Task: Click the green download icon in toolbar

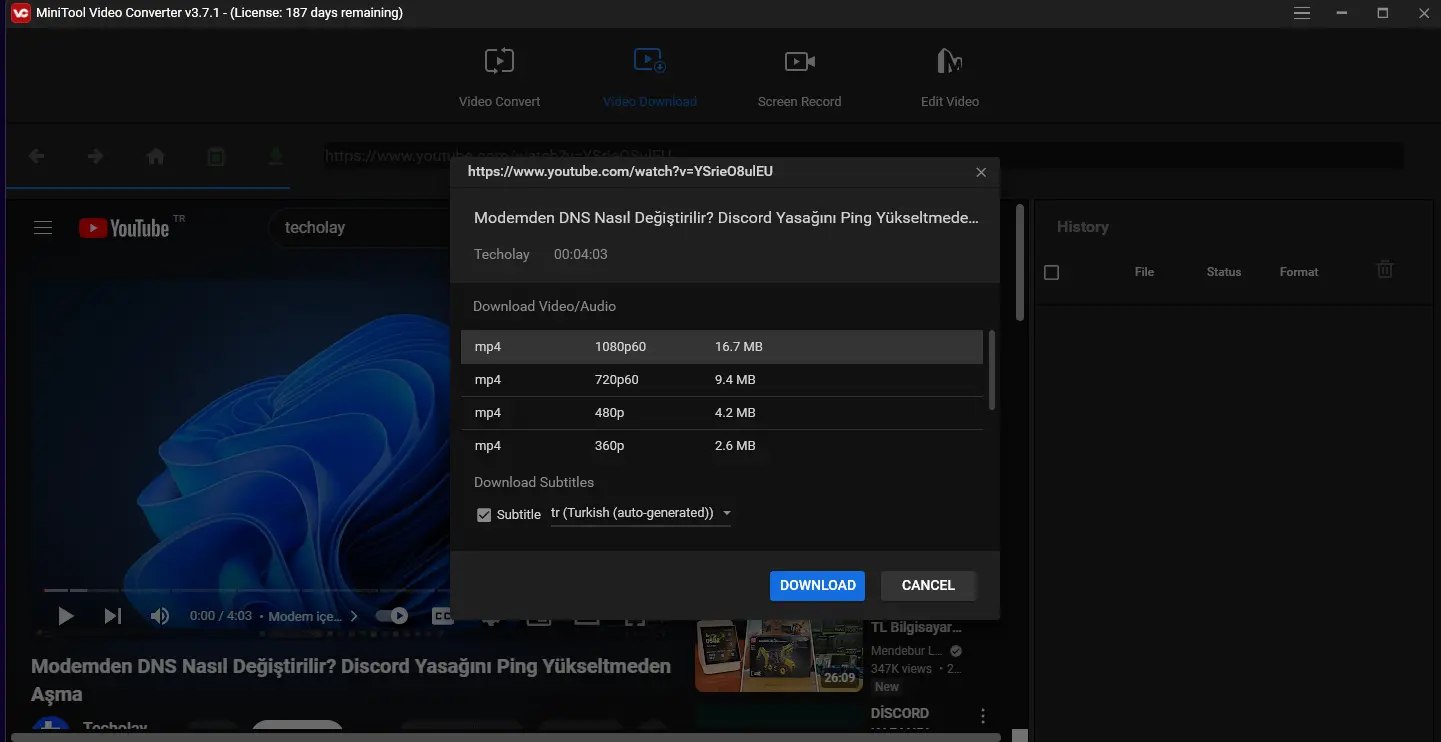Action: 275,156
